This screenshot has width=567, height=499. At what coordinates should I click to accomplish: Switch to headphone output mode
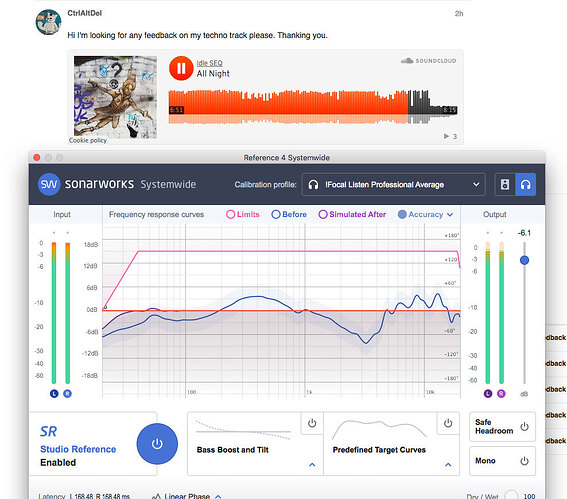pos(525,184)
